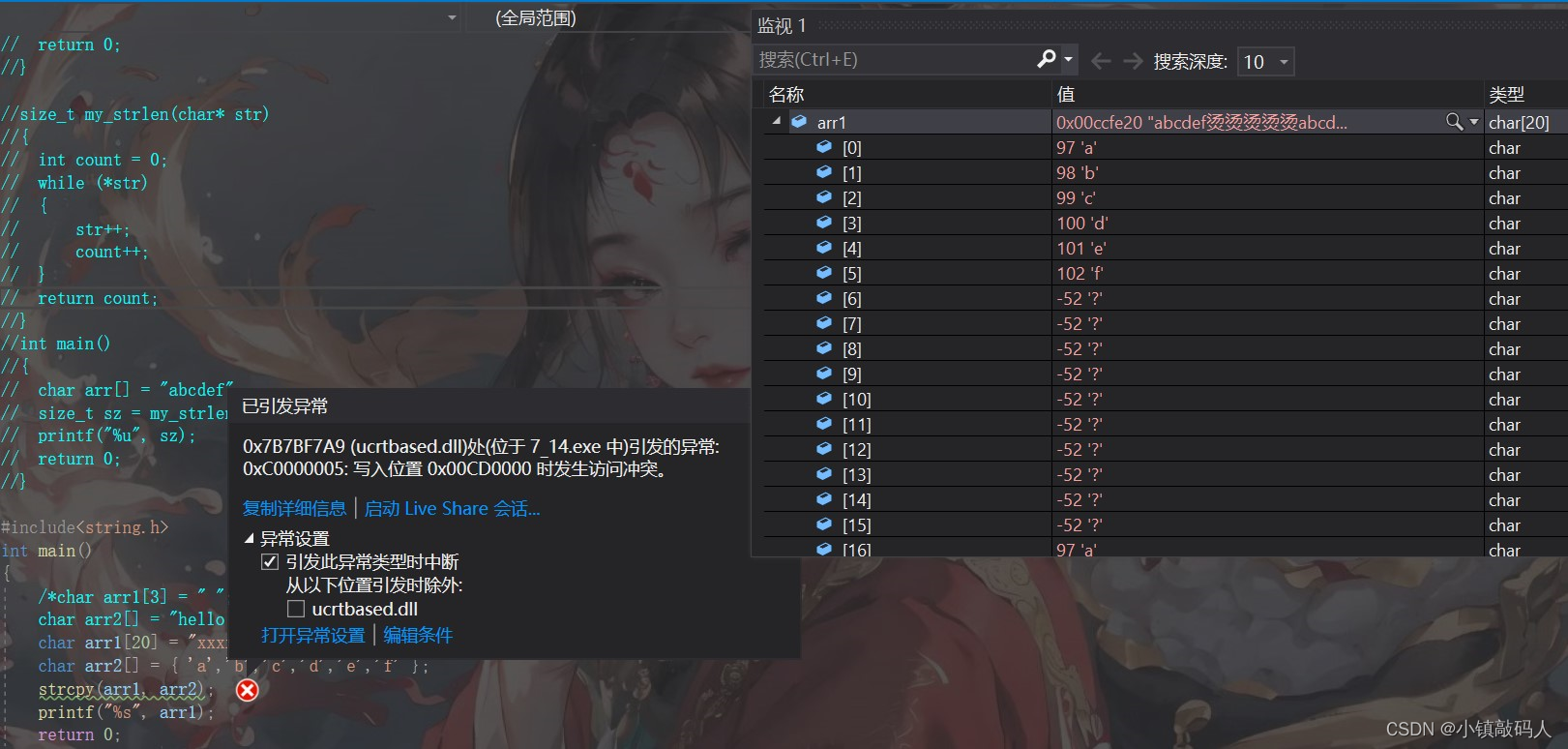Viewport: 1568px width, 749px height.
Task: Toggle break when this exception type is thrown
Action: click(270, 562)
